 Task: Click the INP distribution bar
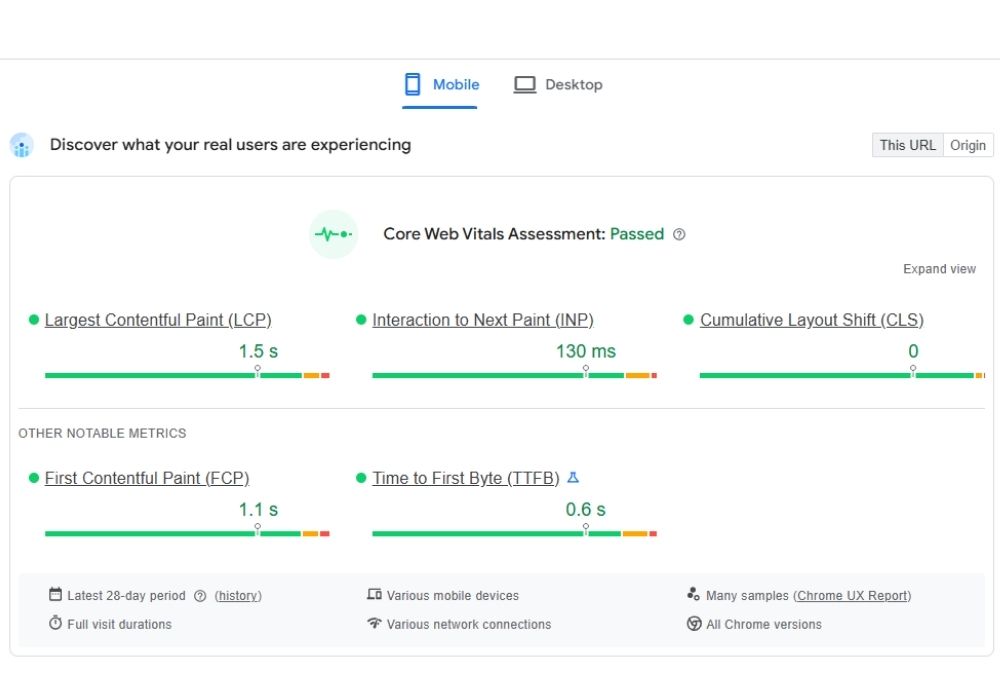click(x=515, y=376)
